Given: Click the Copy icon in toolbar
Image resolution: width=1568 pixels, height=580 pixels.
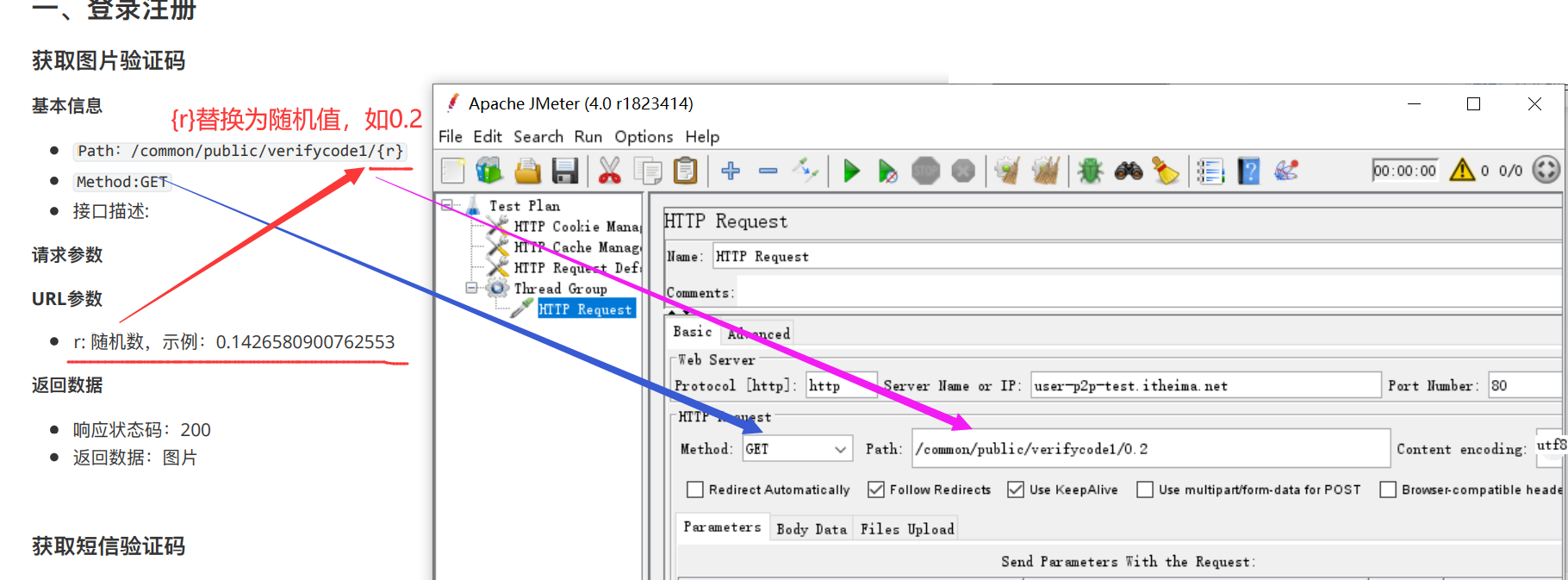Looking at the screenshot, I should click(648, 171).
